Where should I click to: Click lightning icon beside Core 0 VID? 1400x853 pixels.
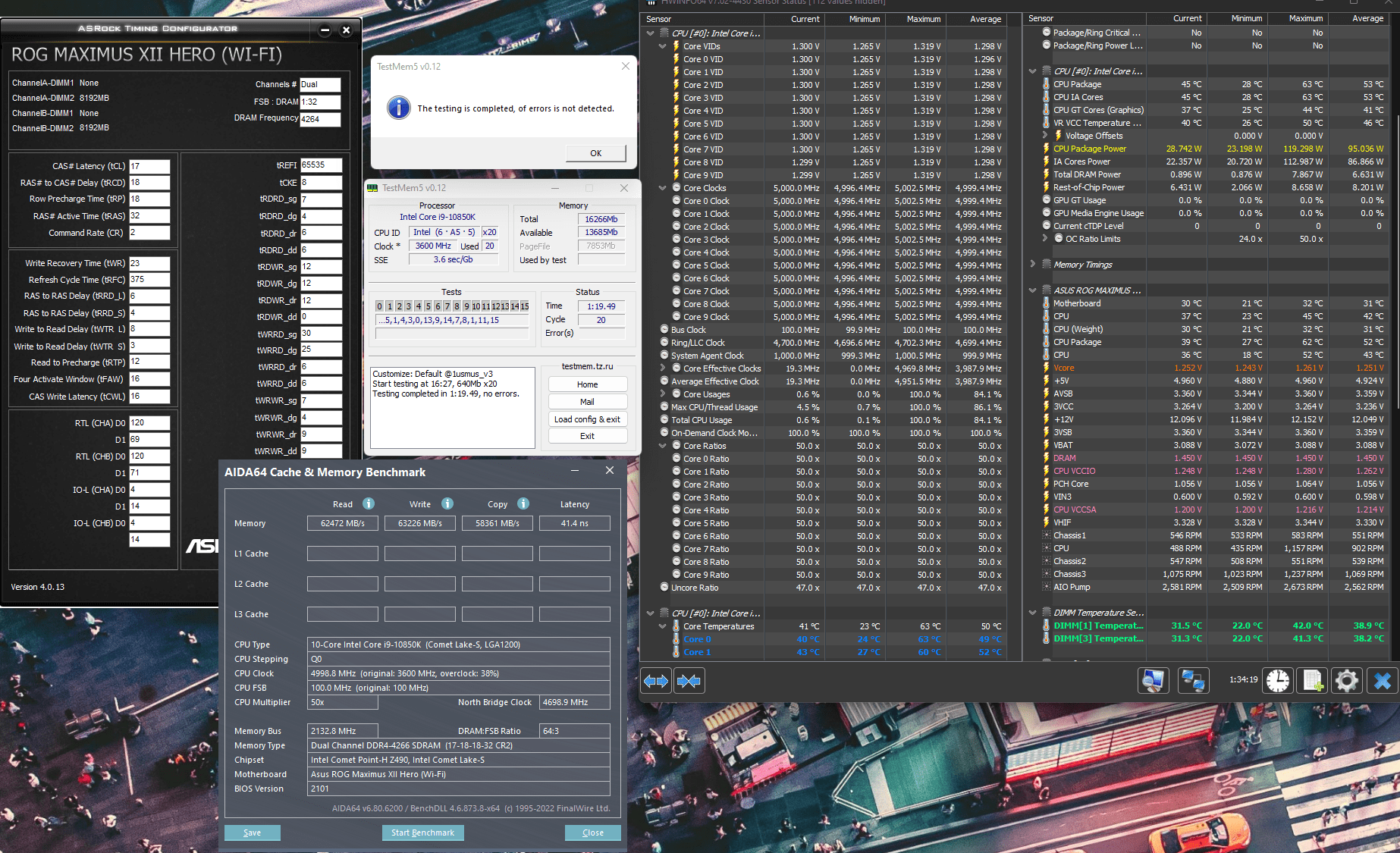click(676, 59)
